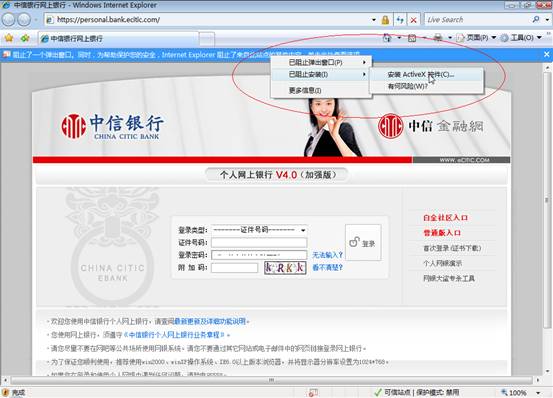This screenshot has width=553, height=398.
Task: Click the green check trusted sites indicator
Action: 378,392
